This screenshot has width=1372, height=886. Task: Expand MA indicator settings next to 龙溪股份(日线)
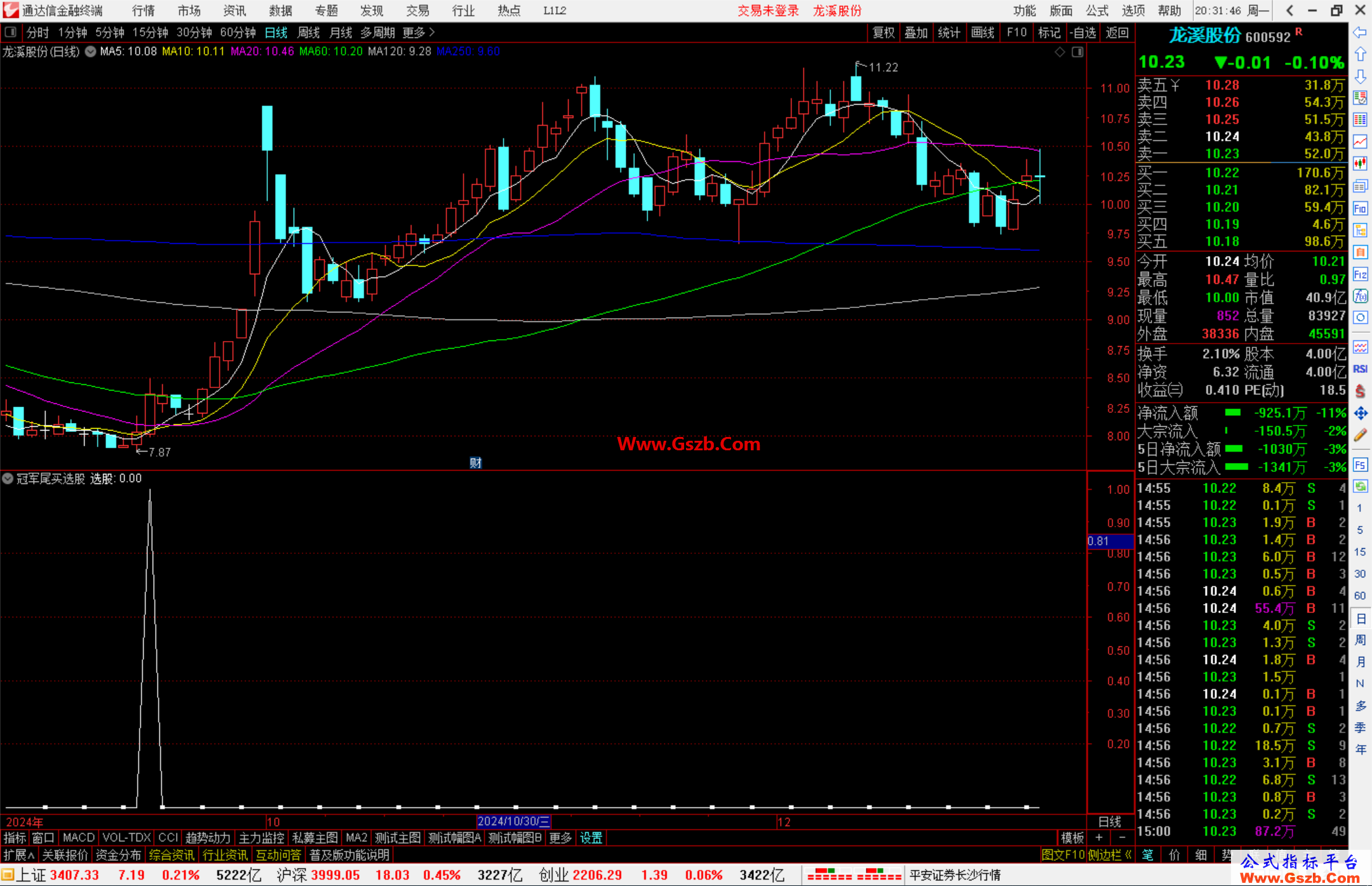click(90, 51)
